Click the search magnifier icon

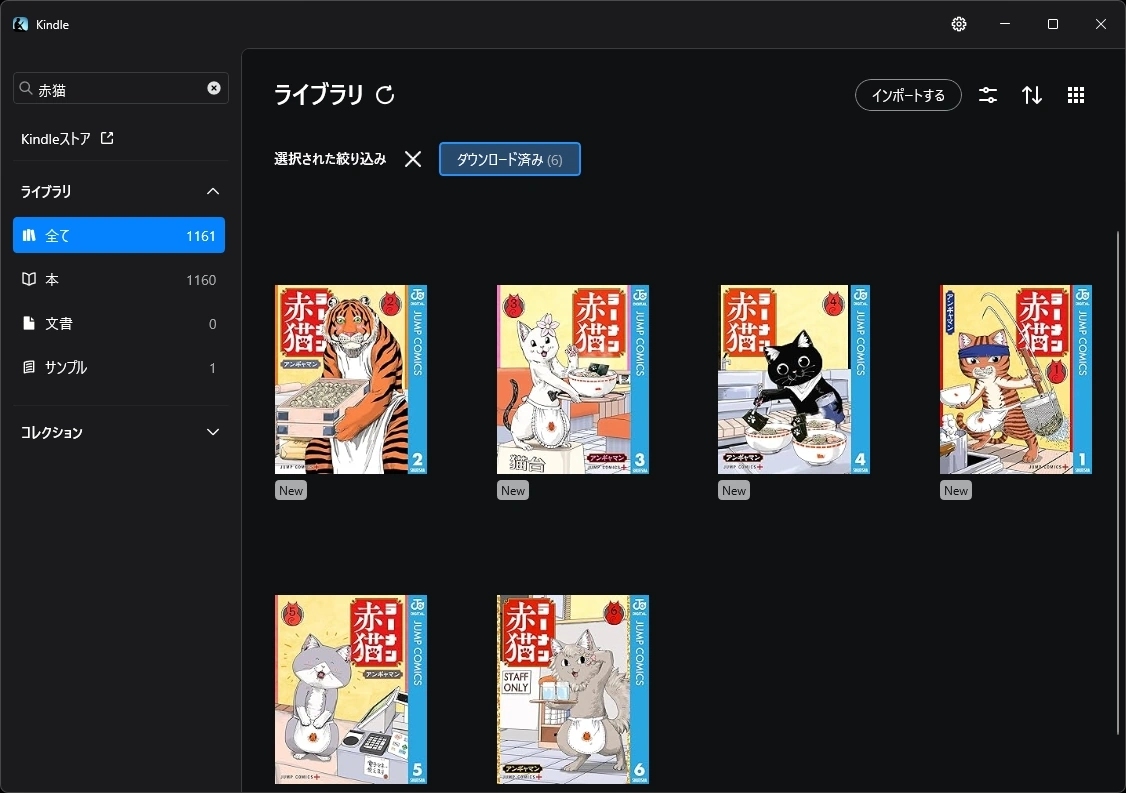(x=26, y=88)
